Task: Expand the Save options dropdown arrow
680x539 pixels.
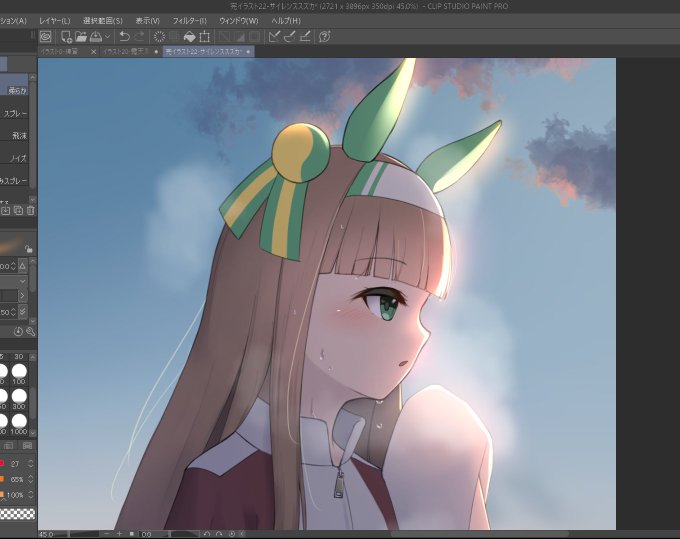Action: 107,37
